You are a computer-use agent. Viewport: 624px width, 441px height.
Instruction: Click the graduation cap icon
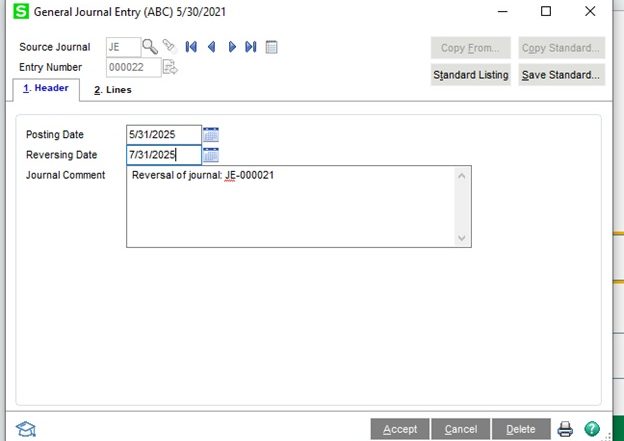pyautogui.click(x=26, y=429)
